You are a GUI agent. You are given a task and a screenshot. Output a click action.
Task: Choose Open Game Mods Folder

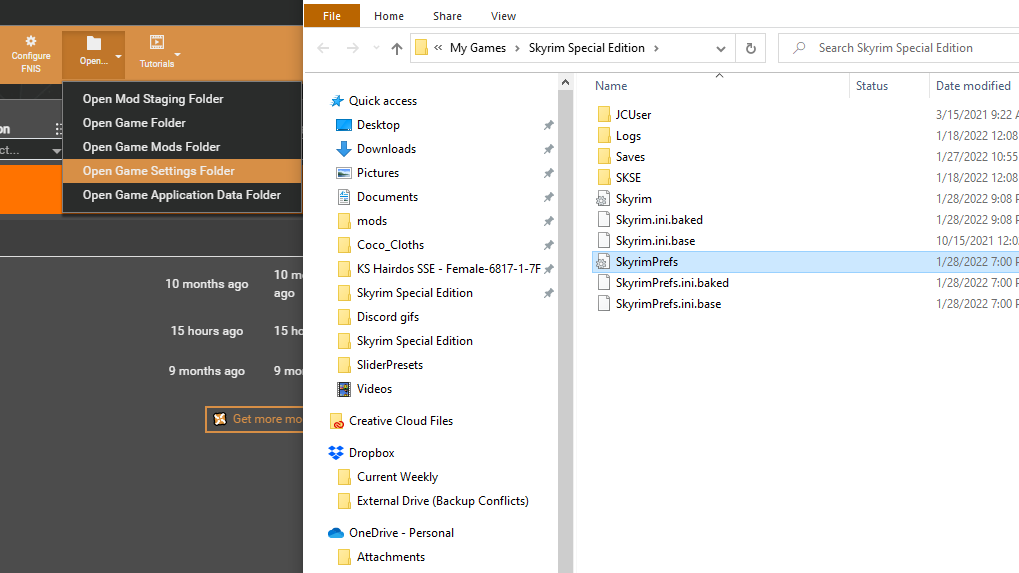(x=182, y=147)
